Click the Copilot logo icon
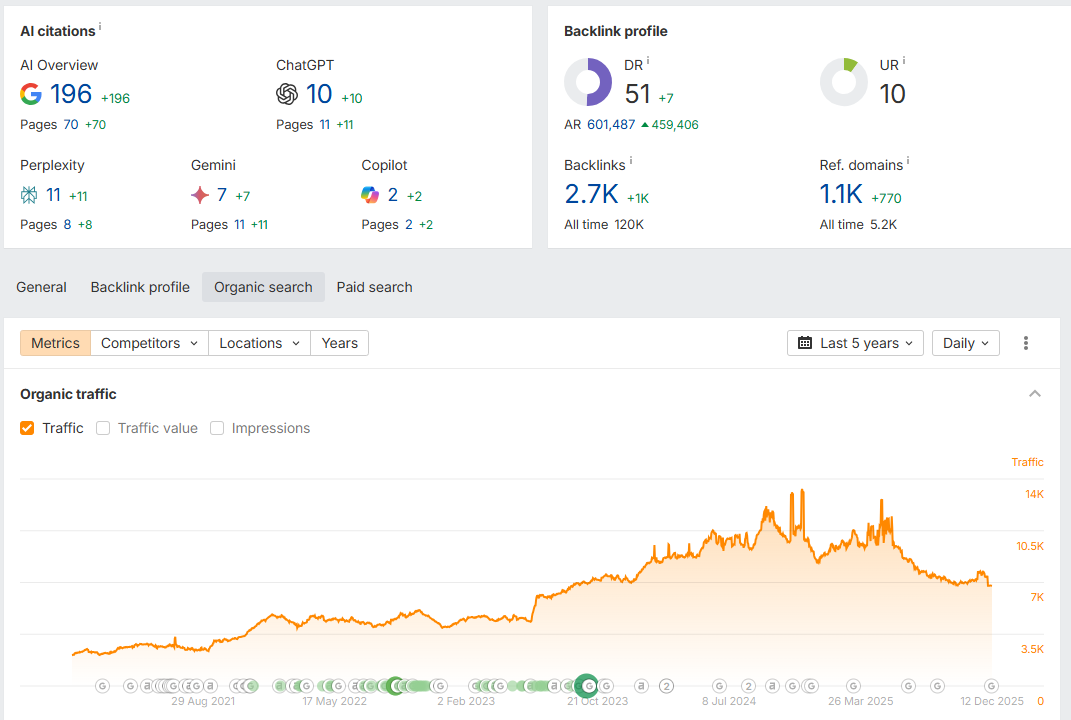Viewport: 1071px width, 720px height. [x=370, y=195]
